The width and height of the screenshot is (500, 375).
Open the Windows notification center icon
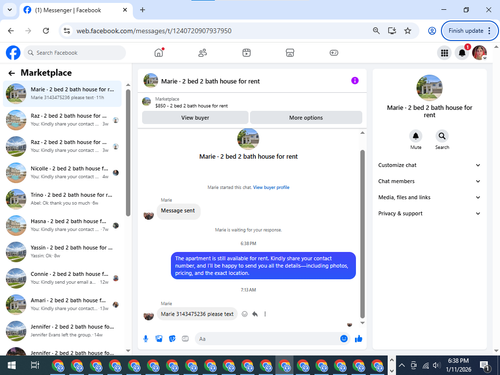(484, 365)
